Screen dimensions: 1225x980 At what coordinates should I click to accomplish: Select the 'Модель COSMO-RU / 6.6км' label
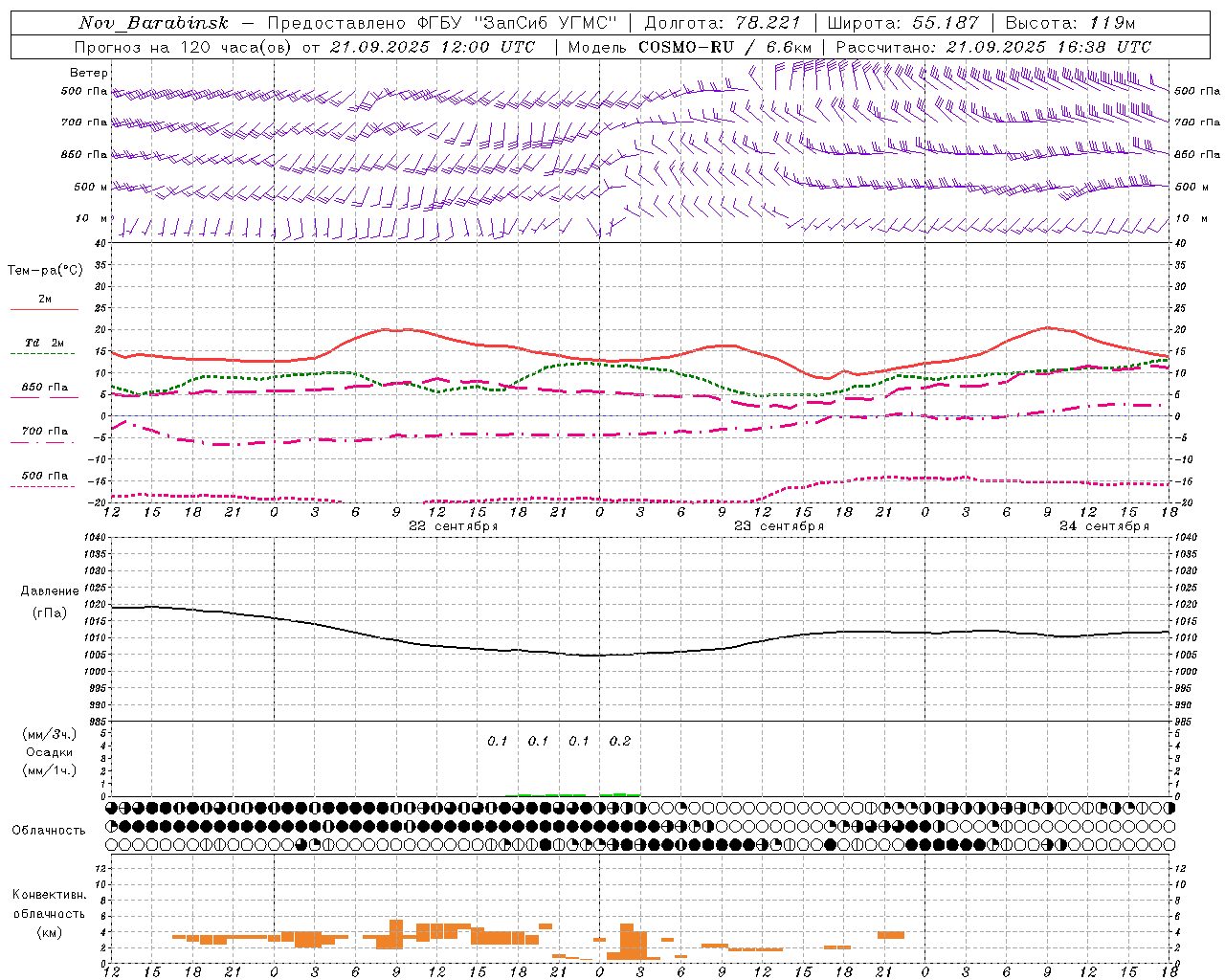[690, 47]
